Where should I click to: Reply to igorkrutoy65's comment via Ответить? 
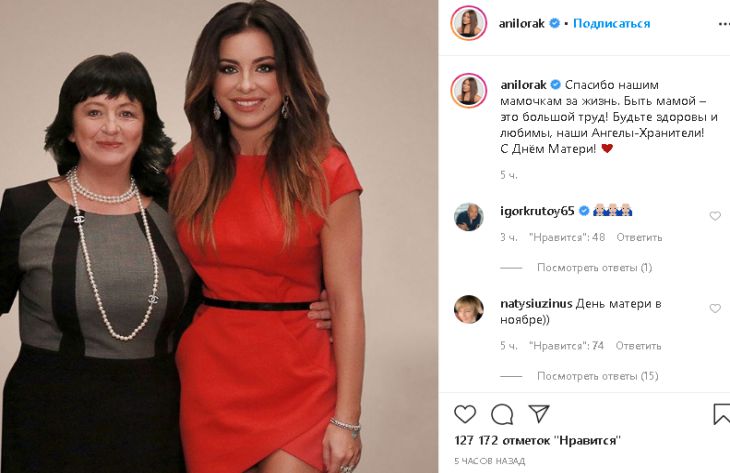tap(639, 237)
